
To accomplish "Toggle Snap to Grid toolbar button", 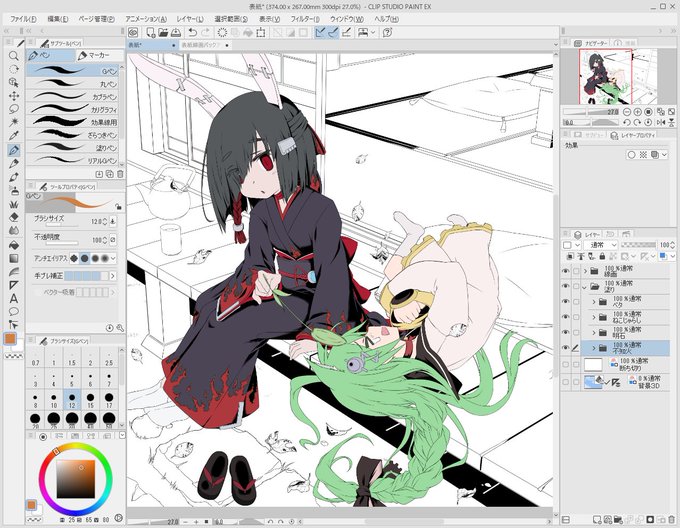I will pos(347,33).
